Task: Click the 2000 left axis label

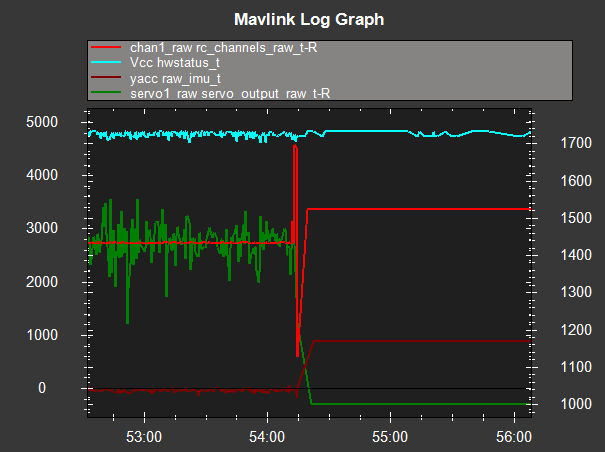Action: tap(42, 282)
